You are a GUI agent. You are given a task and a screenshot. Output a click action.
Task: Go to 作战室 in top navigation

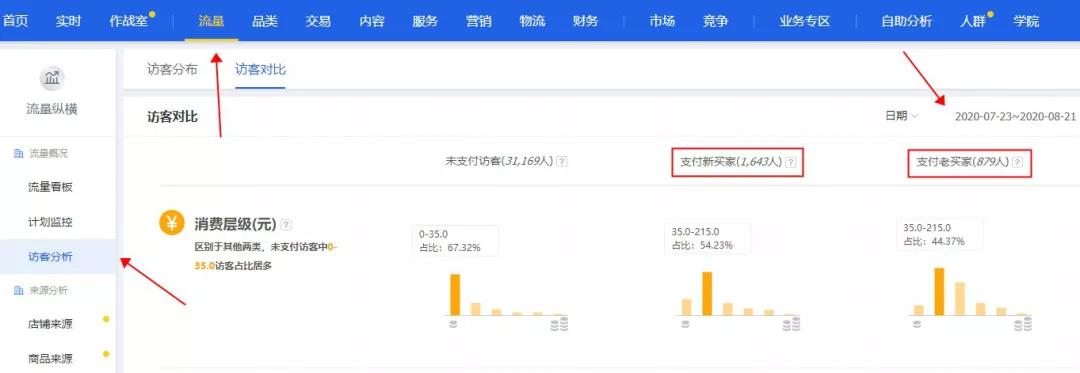[x=129, y=21]
